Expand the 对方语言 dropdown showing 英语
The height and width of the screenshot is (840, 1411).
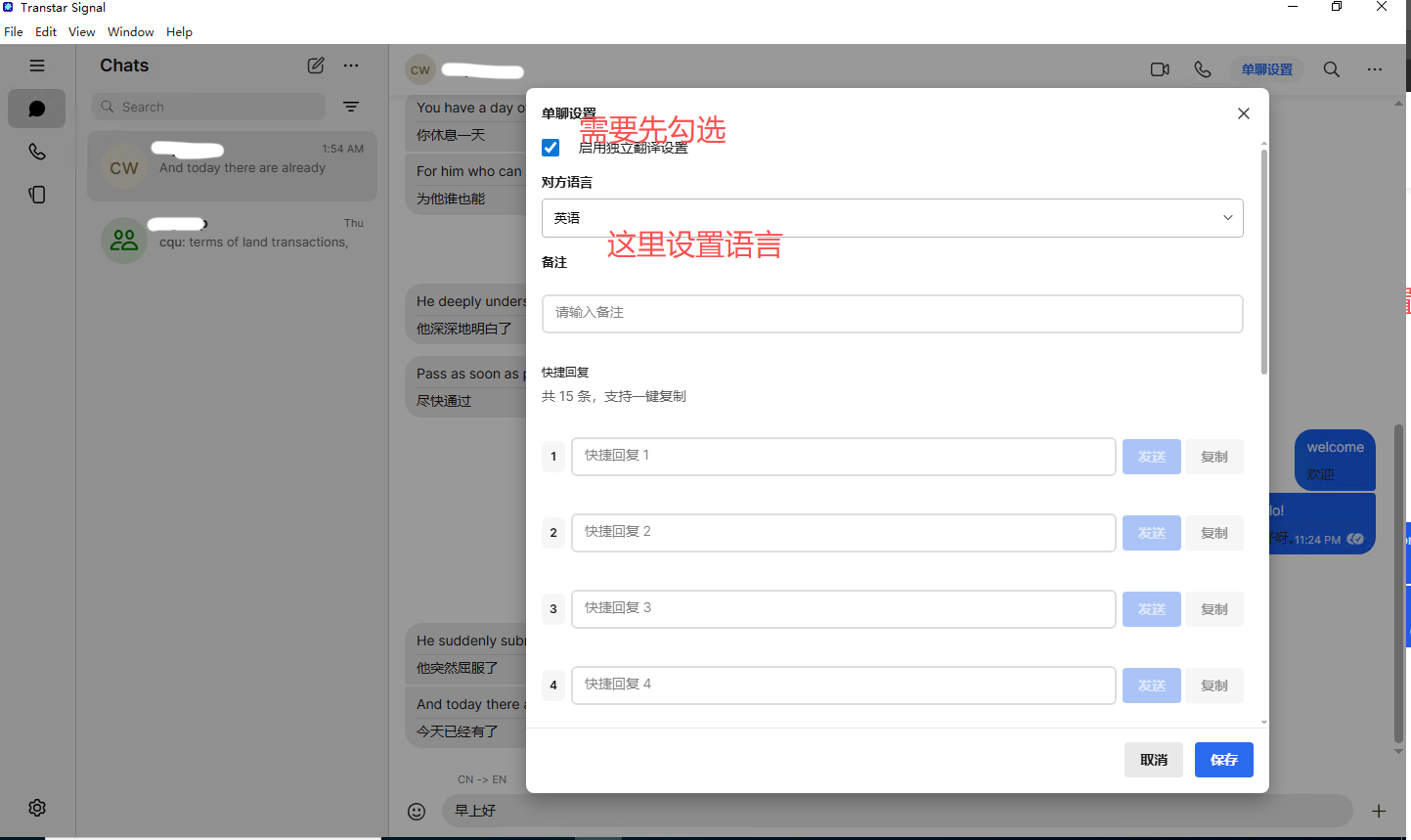point(892,218)
